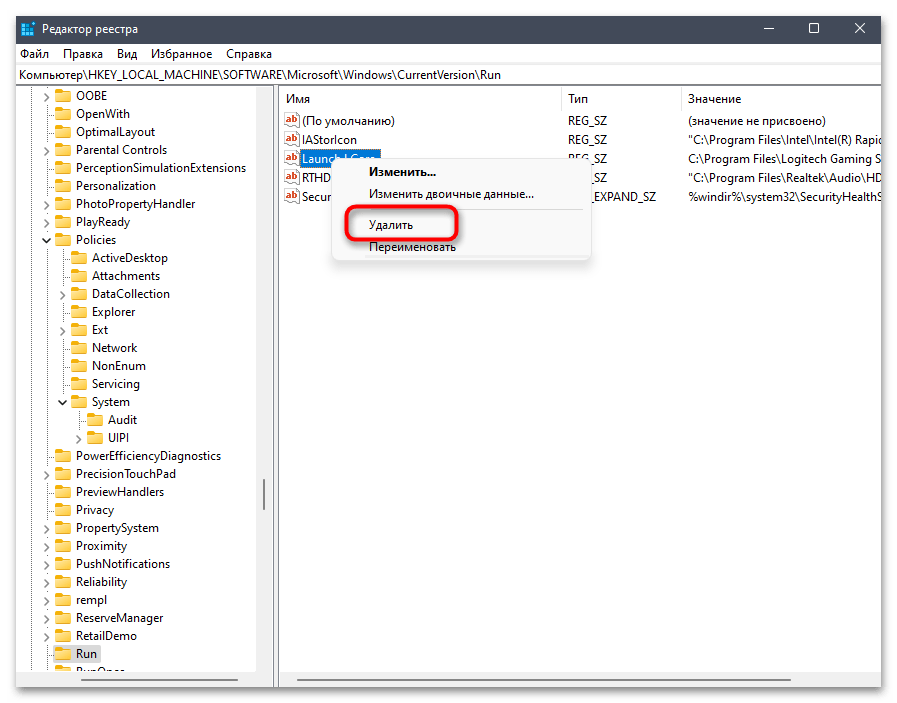Click the default value string icon
This screenshot has height=703, width=897.
[292, 120]
